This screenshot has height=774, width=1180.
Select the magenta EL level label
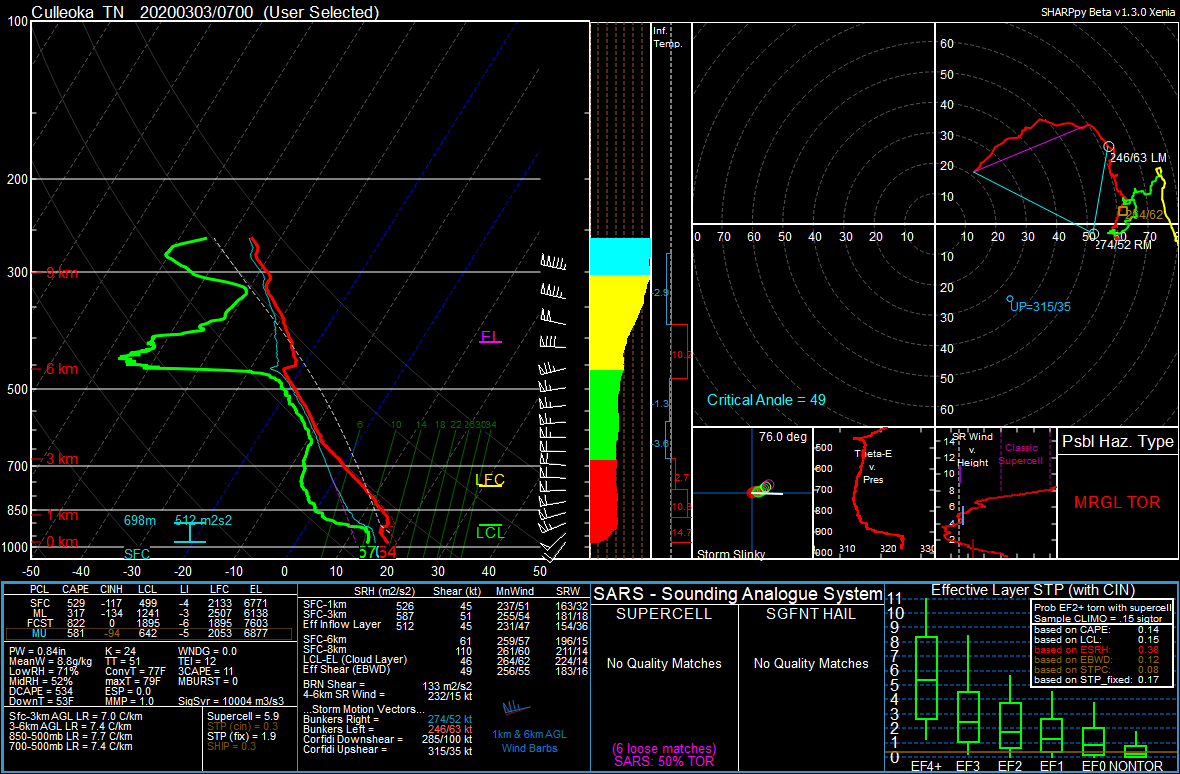(x=491, y=336)
